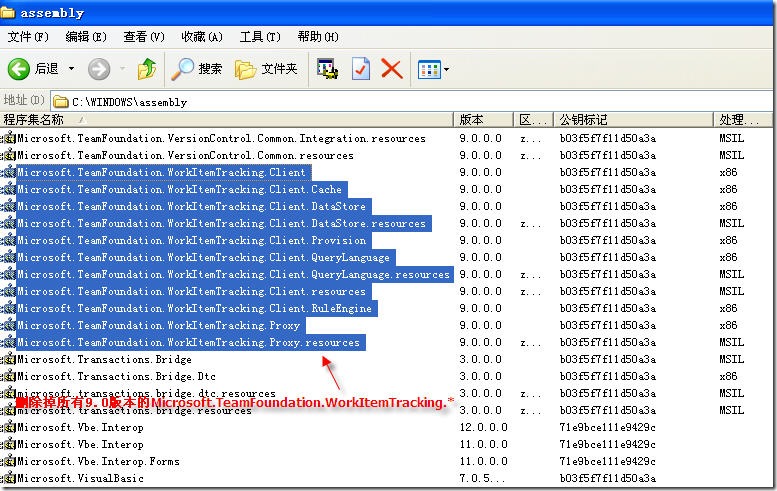Click MSIL value in Microsoft.Transactions.Bridge row
The width and height of the screenshot is (777, 491).
point(731,359)
